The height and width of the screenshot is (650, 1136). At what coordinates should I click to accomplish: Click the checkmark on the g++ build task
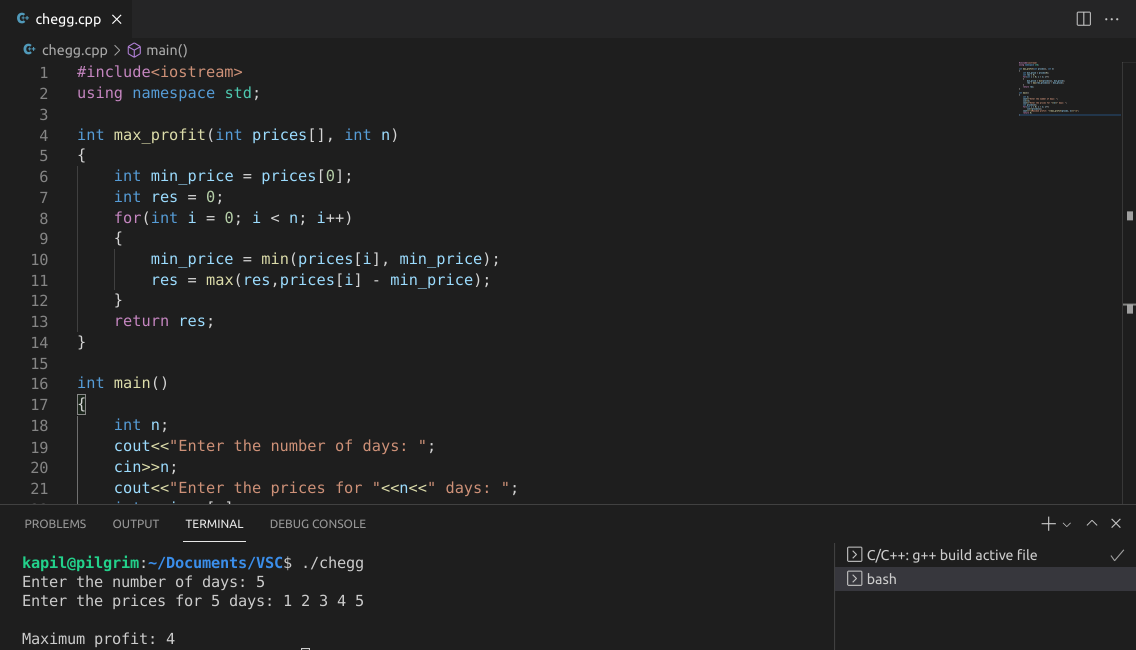click(1116, 555)
